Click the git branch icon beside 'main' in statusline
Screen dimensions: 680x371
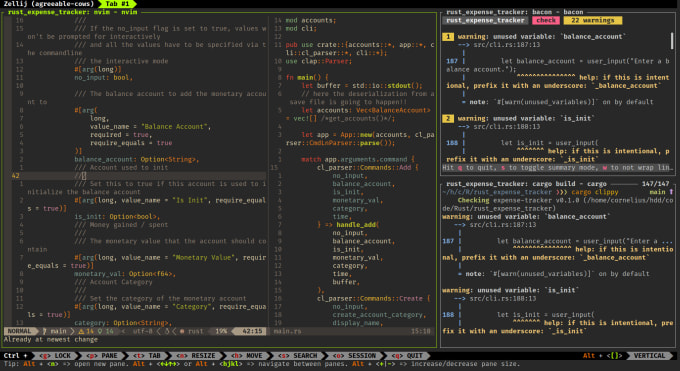(x=44, y=331)
